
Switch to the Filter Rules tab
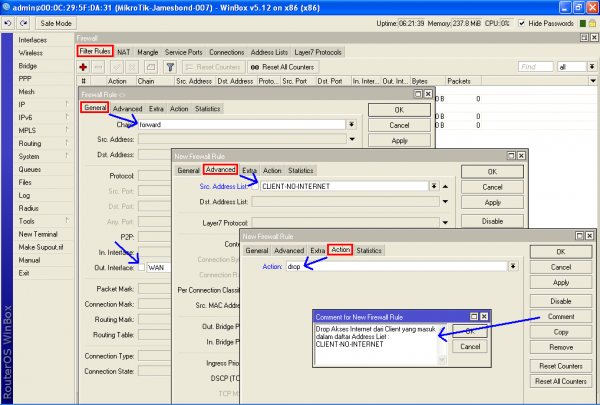coord(95,51)
